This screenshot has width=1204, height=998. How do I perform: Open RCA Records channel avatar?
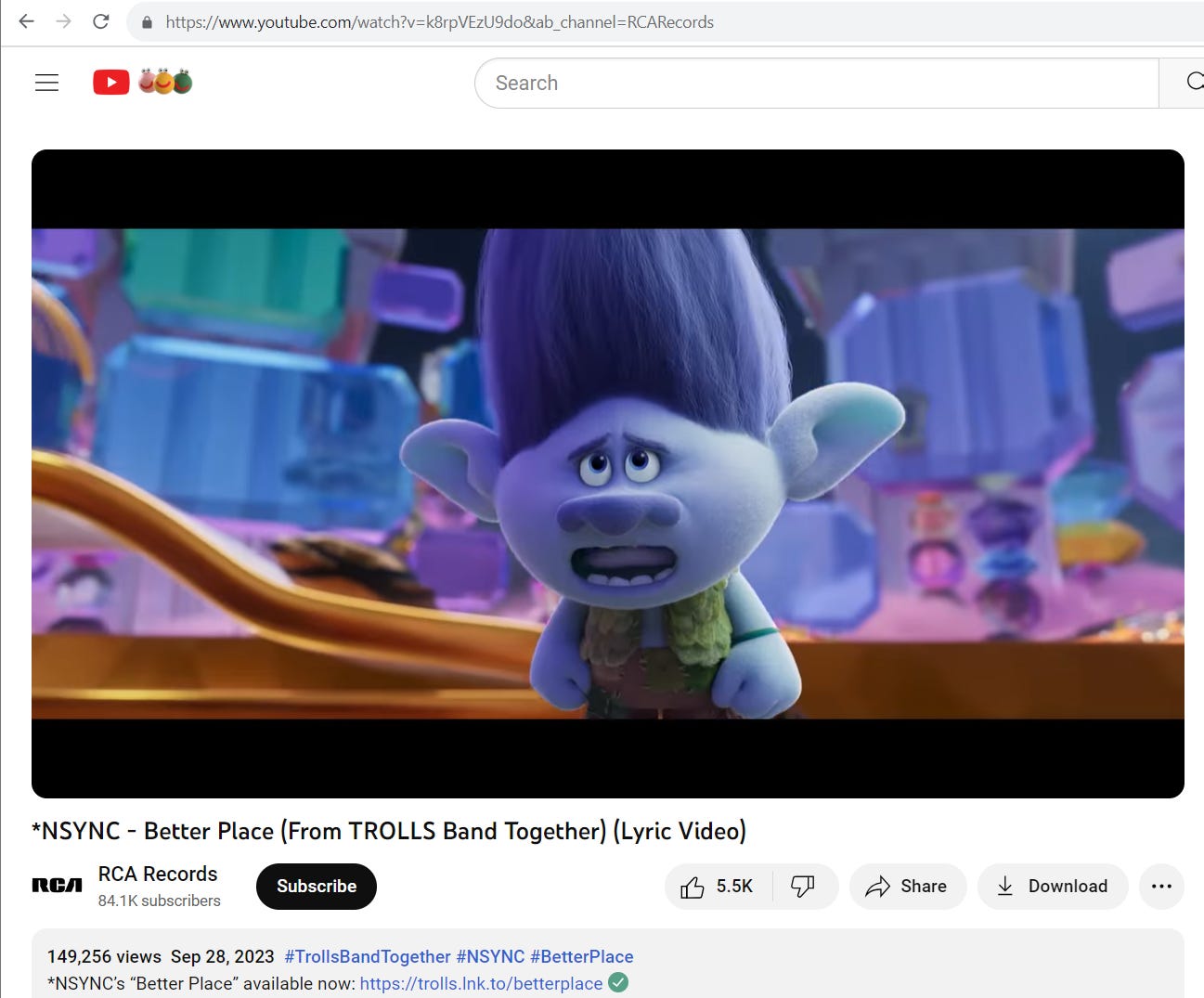[x=58, y=886]
